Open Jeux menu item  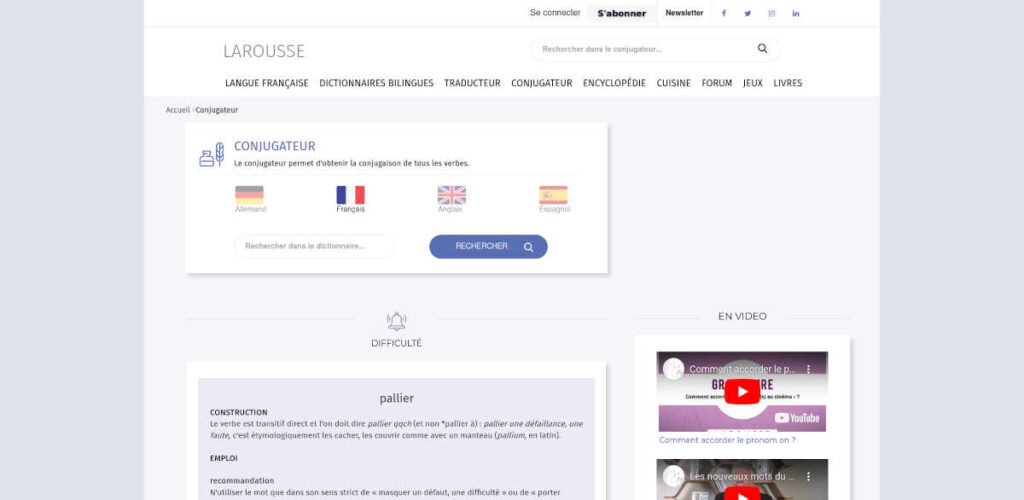coord(752,83)
